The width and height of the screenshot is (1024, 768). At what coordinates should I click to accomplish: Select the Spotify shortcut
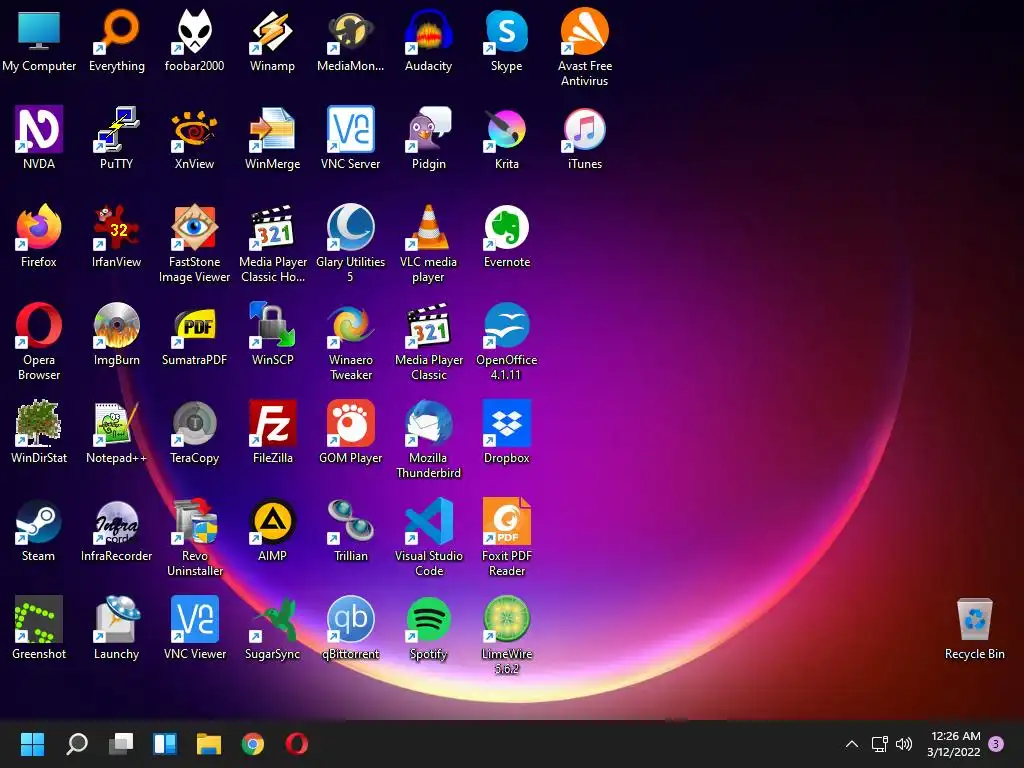pos(428,619)
